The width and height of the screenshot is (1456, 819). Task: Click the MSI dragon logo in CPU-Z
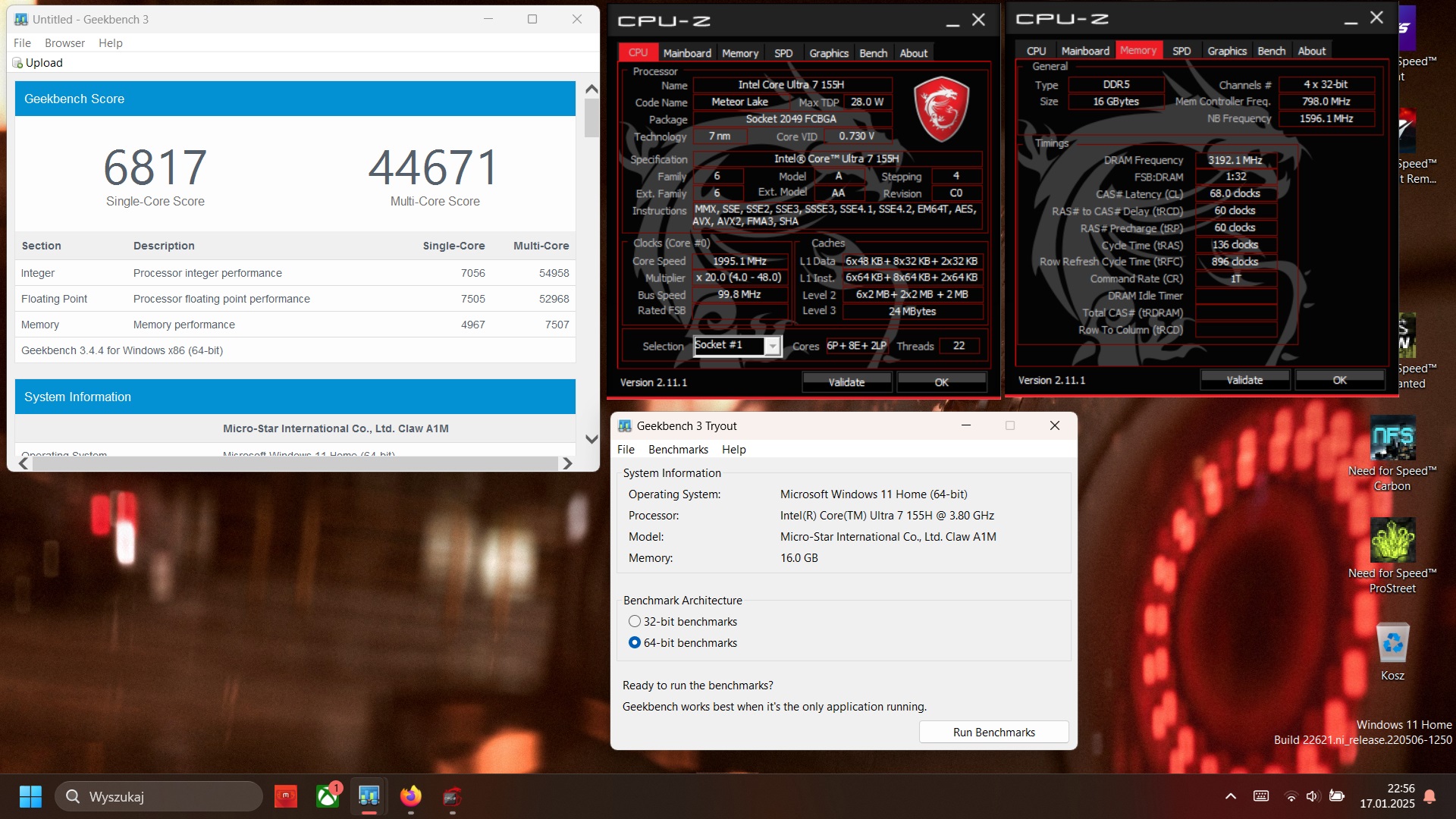[941, 109]
